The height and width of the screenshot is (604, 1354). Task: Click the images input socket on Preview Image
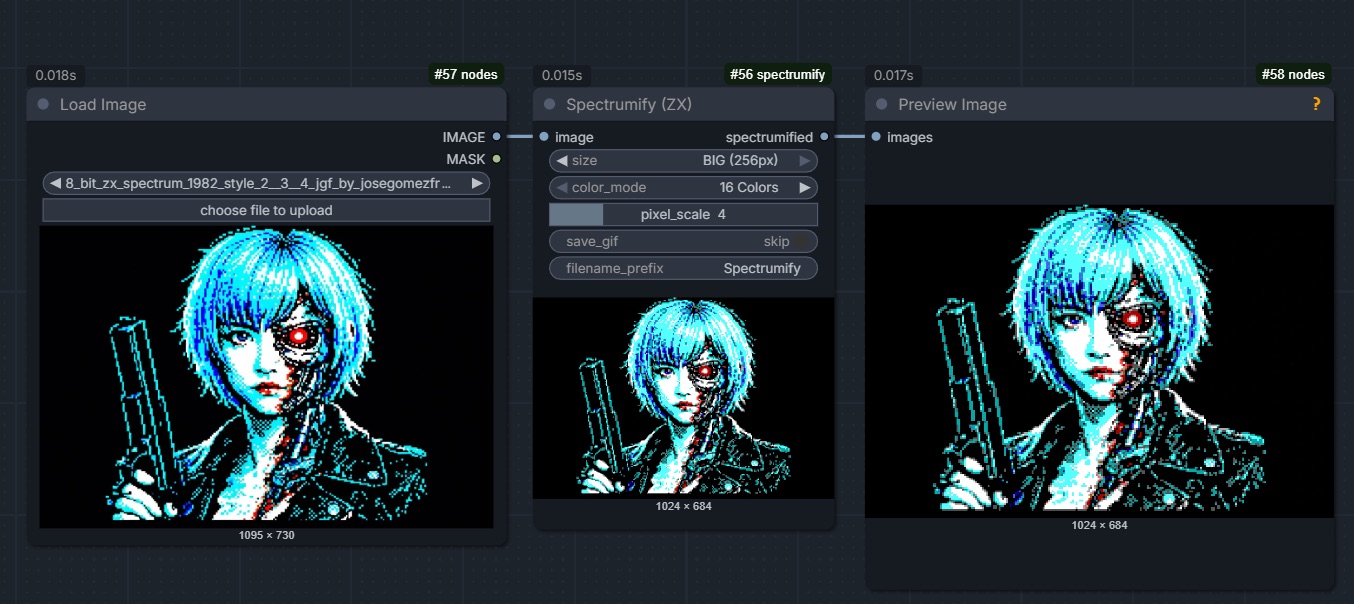pos(876,137)
